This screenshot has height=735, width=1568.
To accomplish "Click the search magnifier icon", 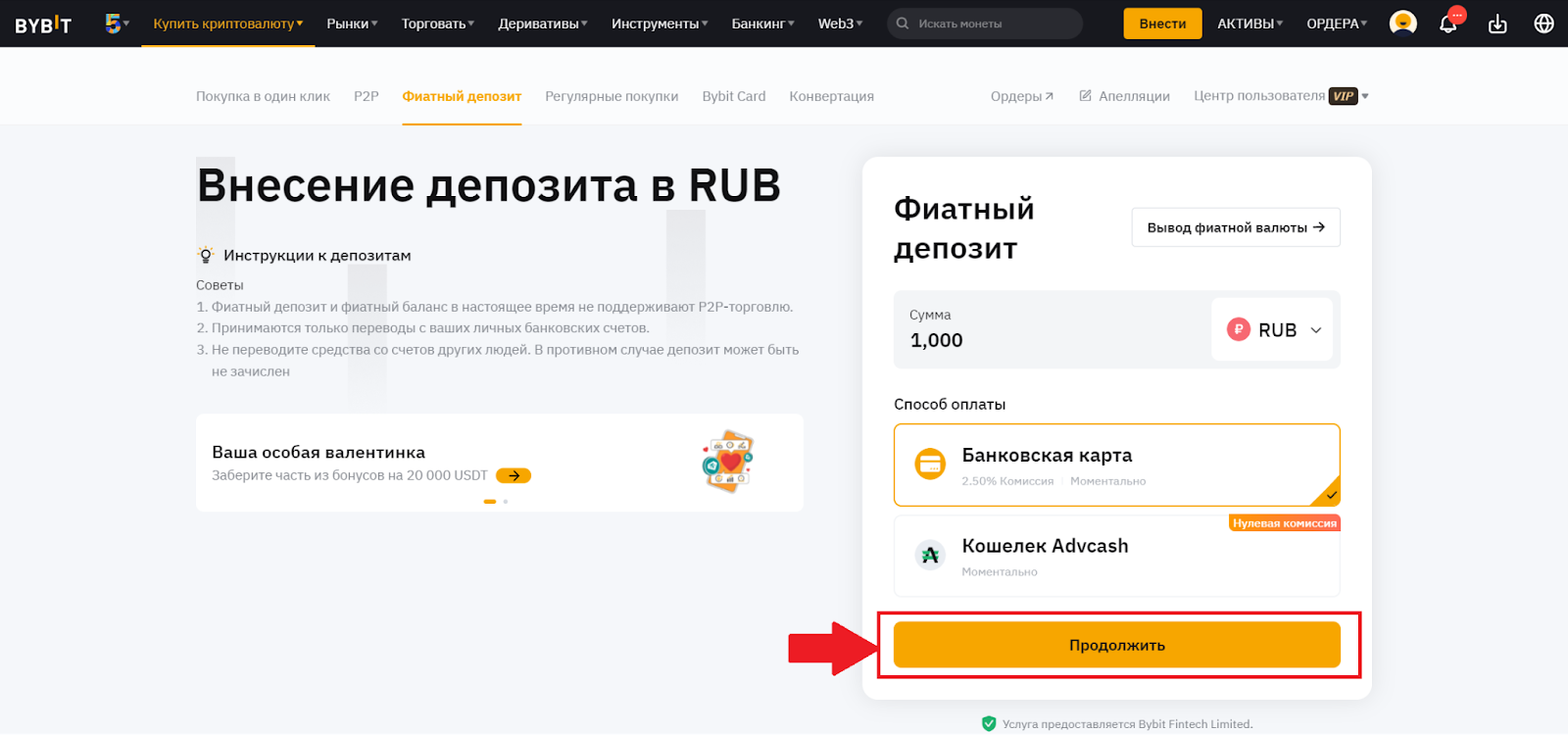I will 903,24.
